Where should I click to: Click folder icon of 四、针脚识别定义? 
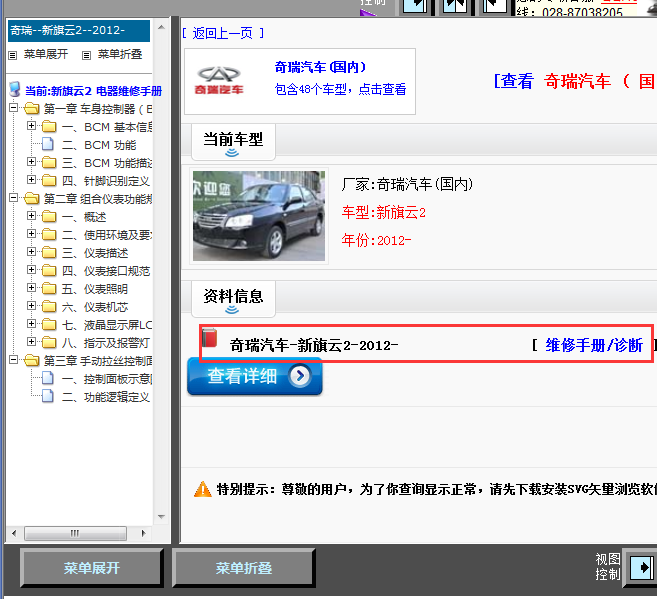click(x=49, y=180)
